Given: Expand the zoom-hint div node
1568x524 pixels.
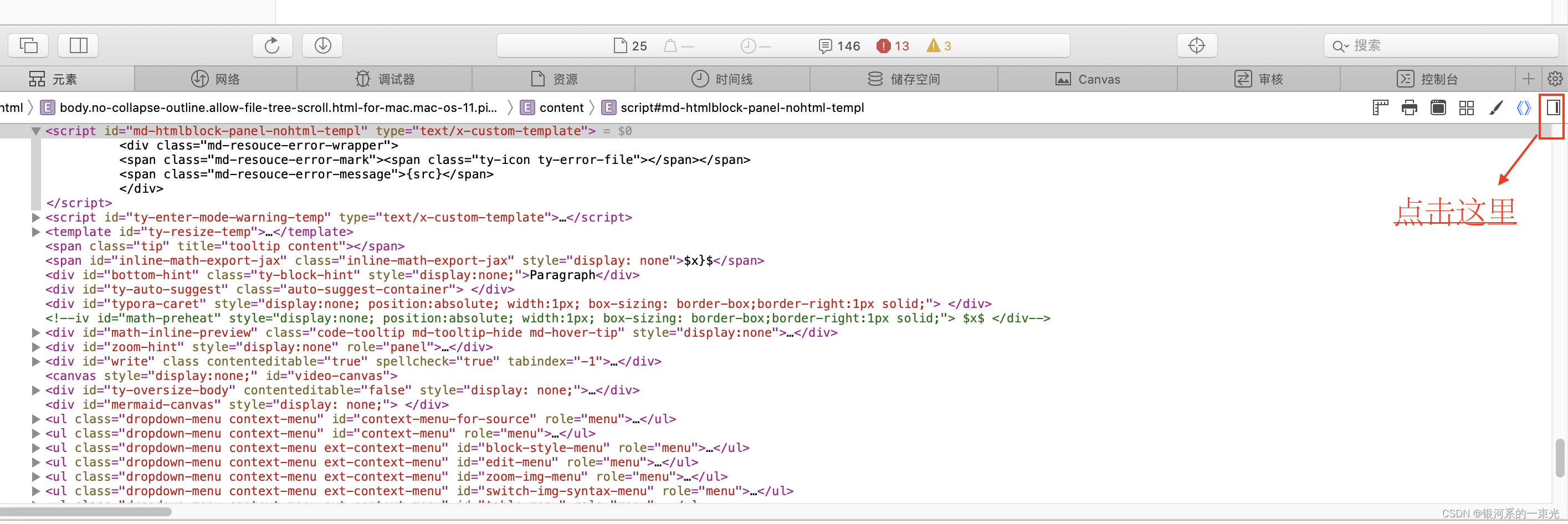Looking at the screenshot, I should [x=36, y=347].
